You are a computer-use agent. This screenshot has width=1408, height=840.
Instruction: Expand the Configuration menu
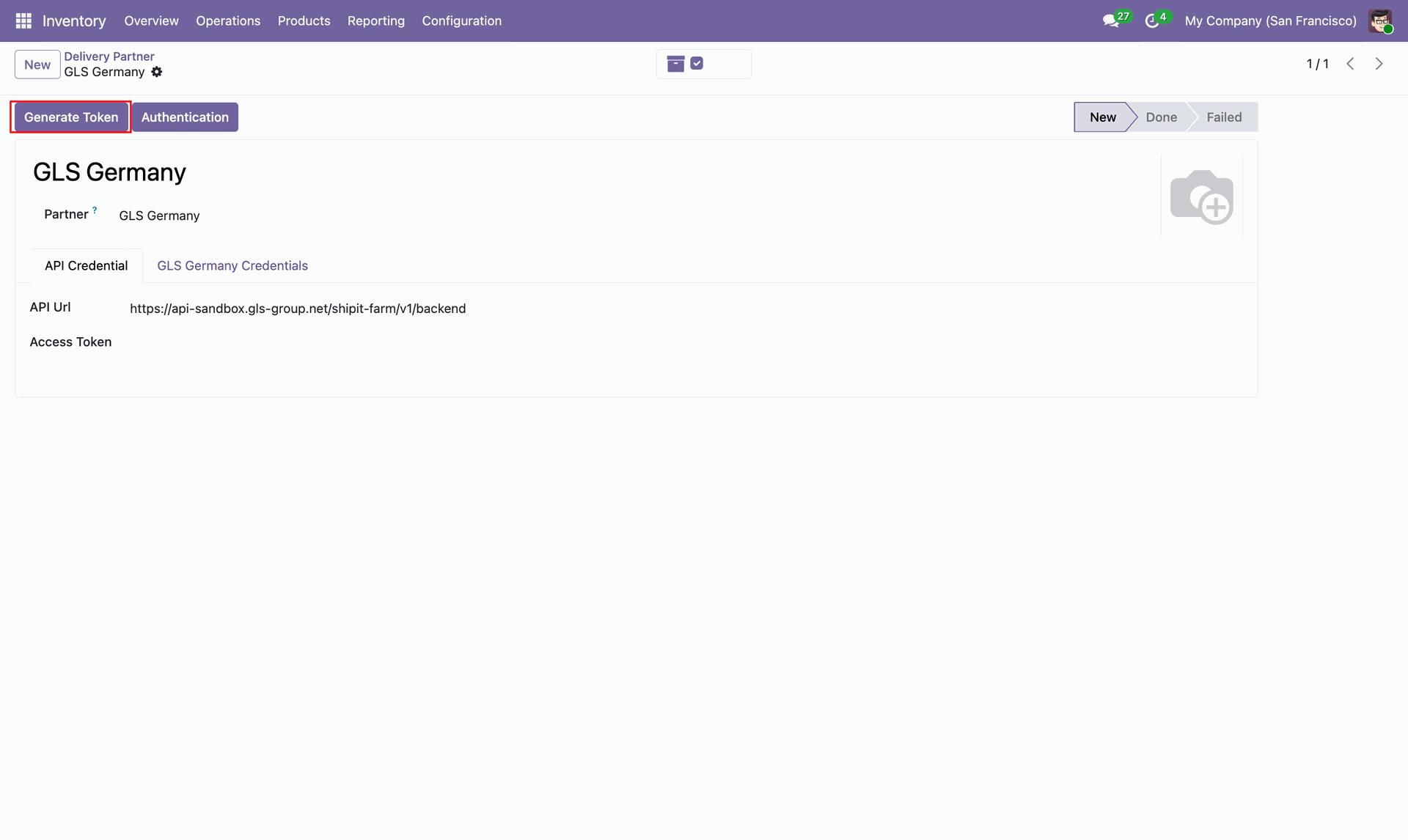pos(461,21)
